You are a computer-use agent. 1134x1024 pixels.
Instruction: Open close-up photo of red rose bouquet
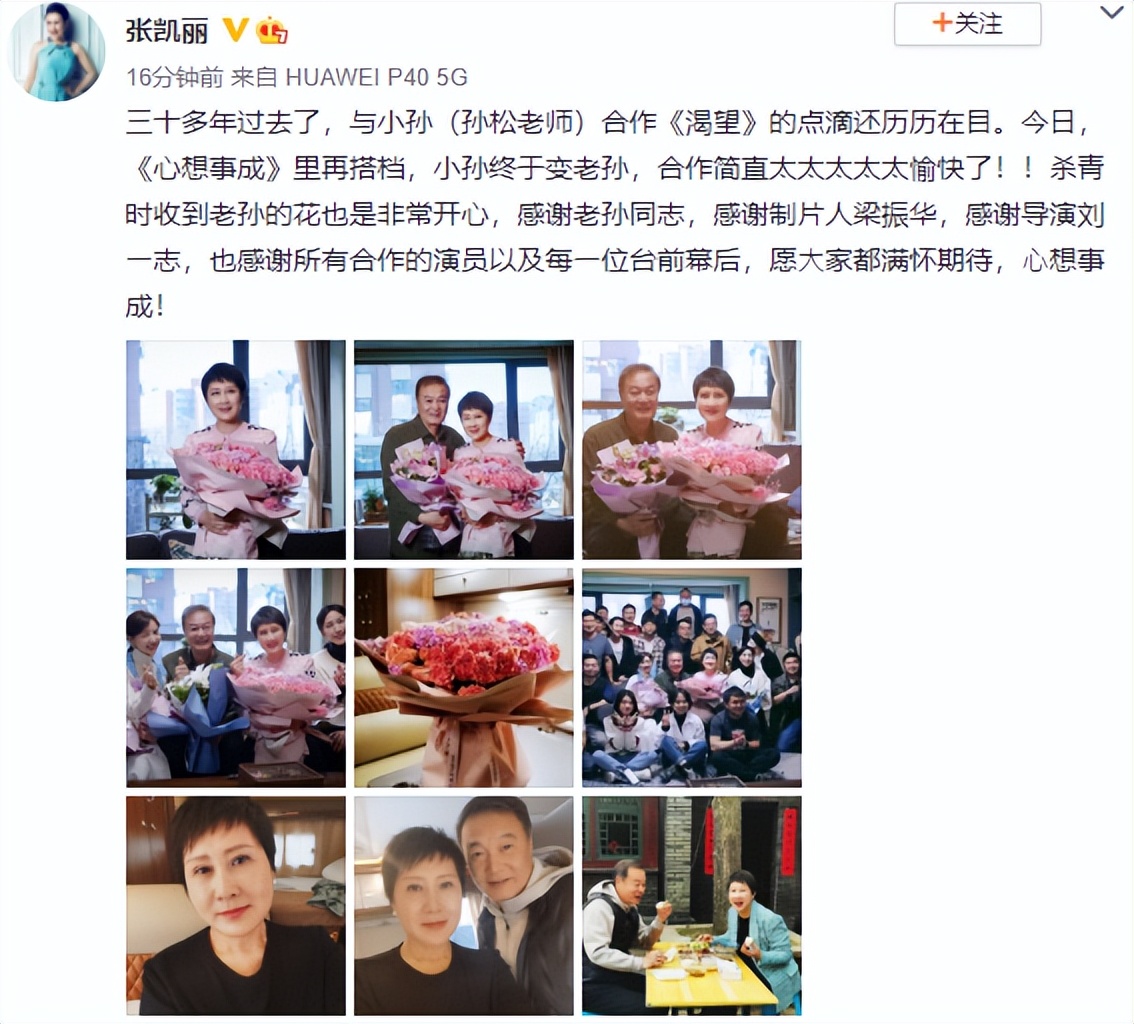464,678
